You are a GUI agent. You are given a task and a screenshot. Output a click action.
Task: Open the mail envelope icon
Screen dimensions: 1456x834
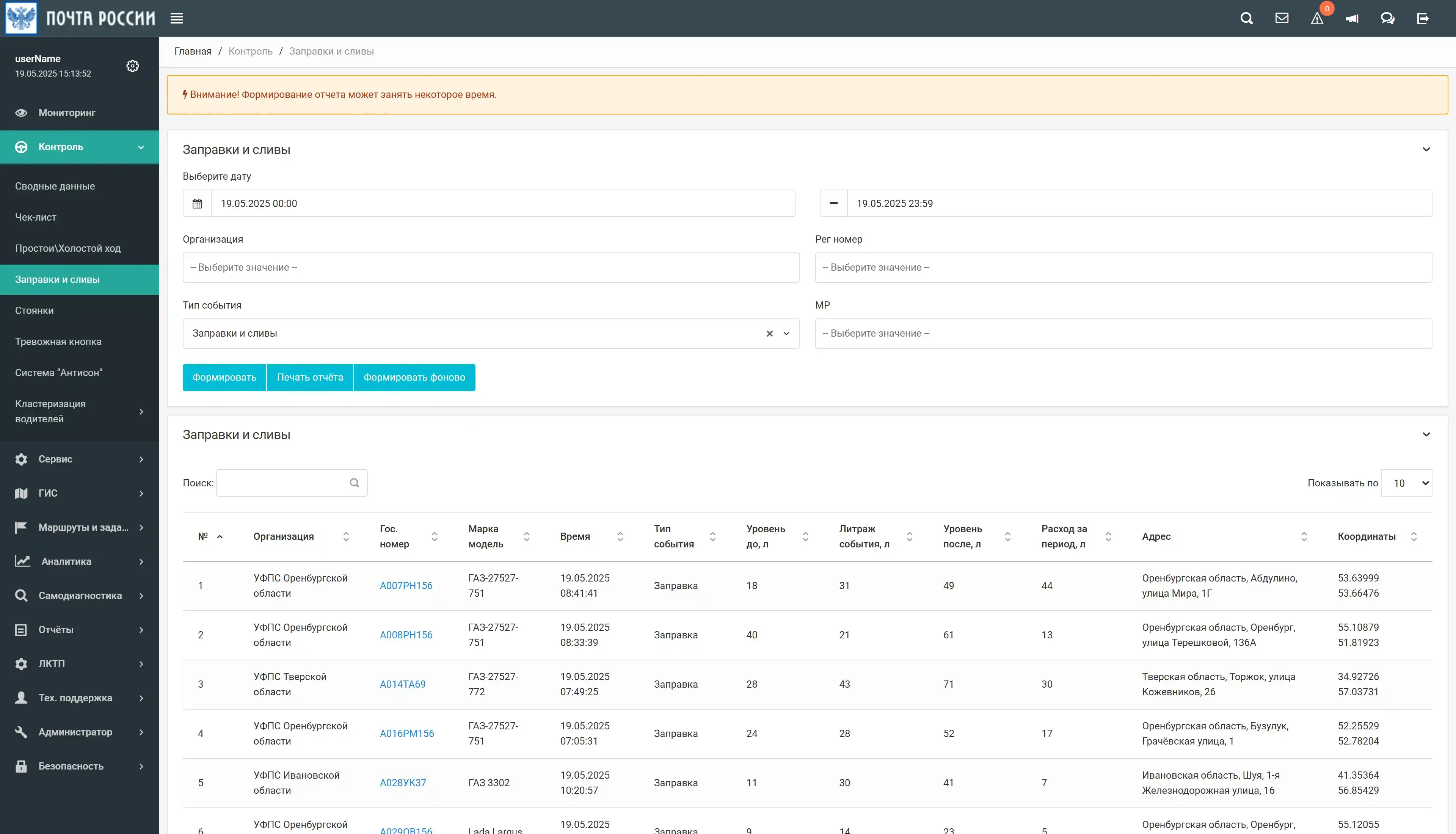coord(1282,18)
